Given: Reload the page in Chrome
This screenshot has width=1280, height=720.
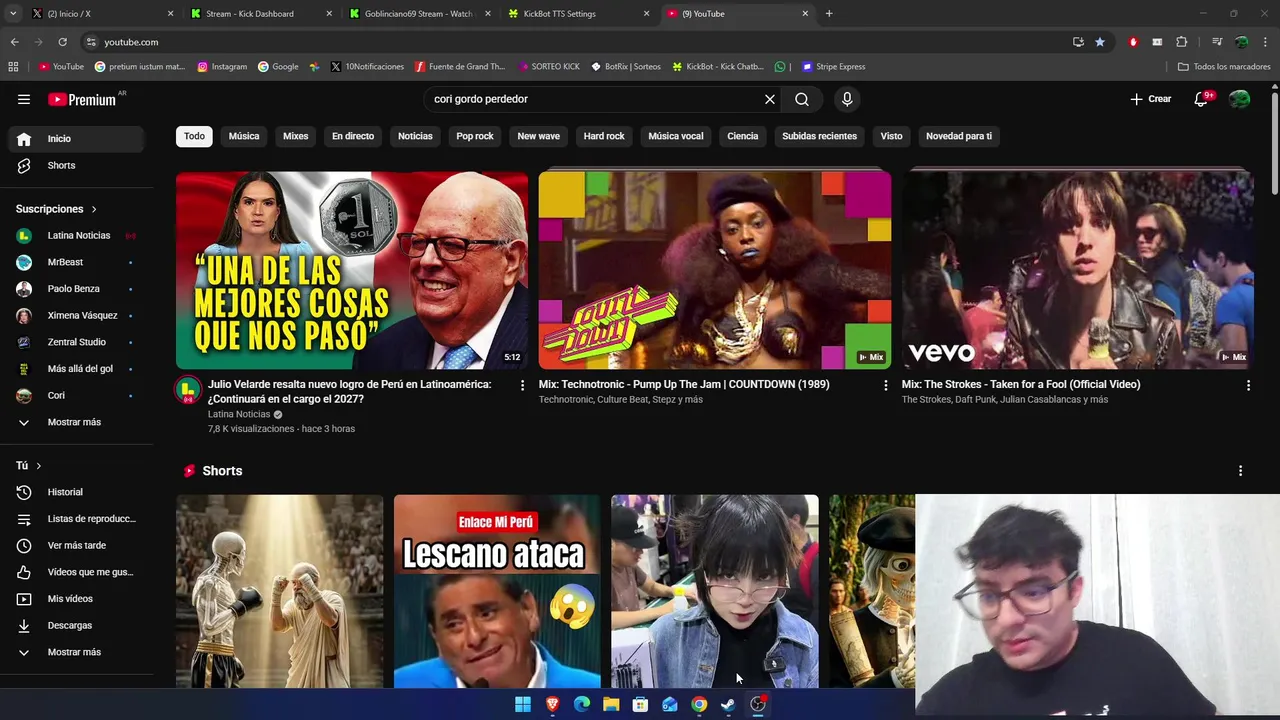Looking at the screenshot, I should pyautogui.click(x=62, y=42).
